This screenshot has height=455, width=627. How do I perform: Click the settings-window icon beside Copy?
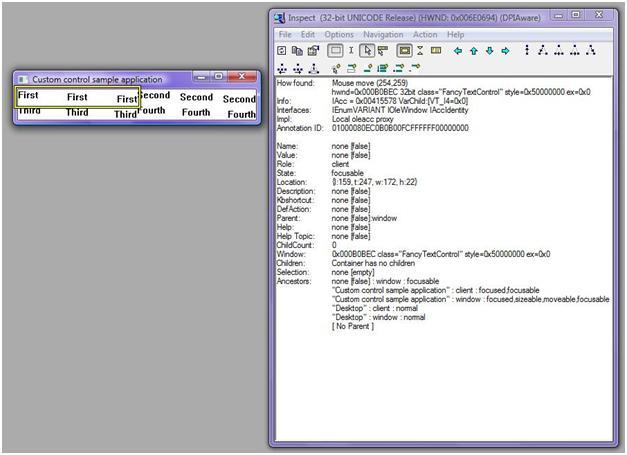click(x=314, y=50)
